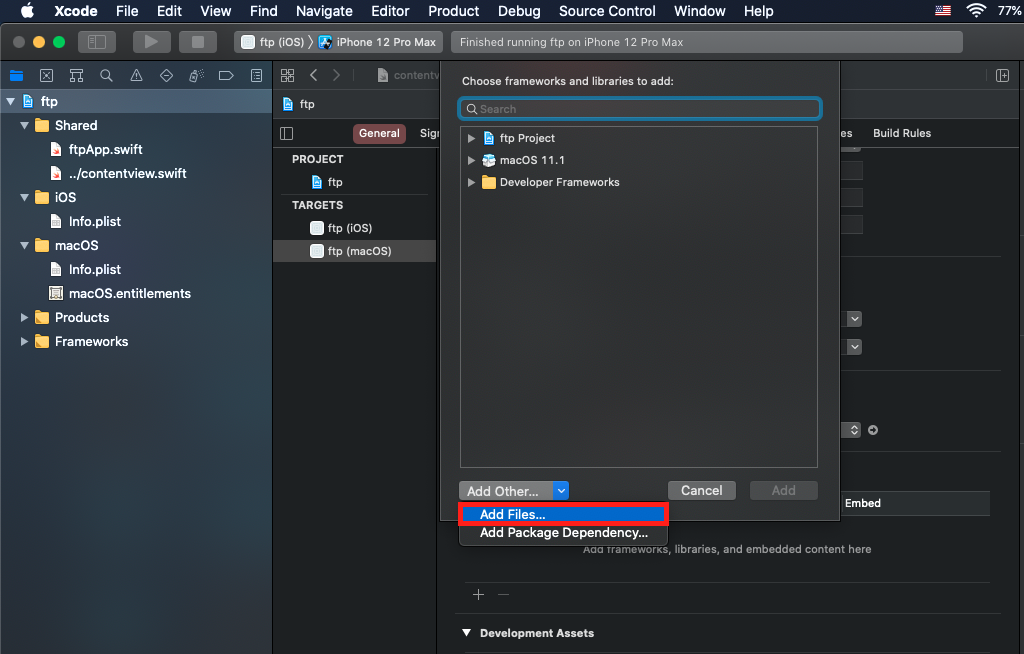Click the activity status bar text
Screen dimensions: 1024x654
coord(571,42)
